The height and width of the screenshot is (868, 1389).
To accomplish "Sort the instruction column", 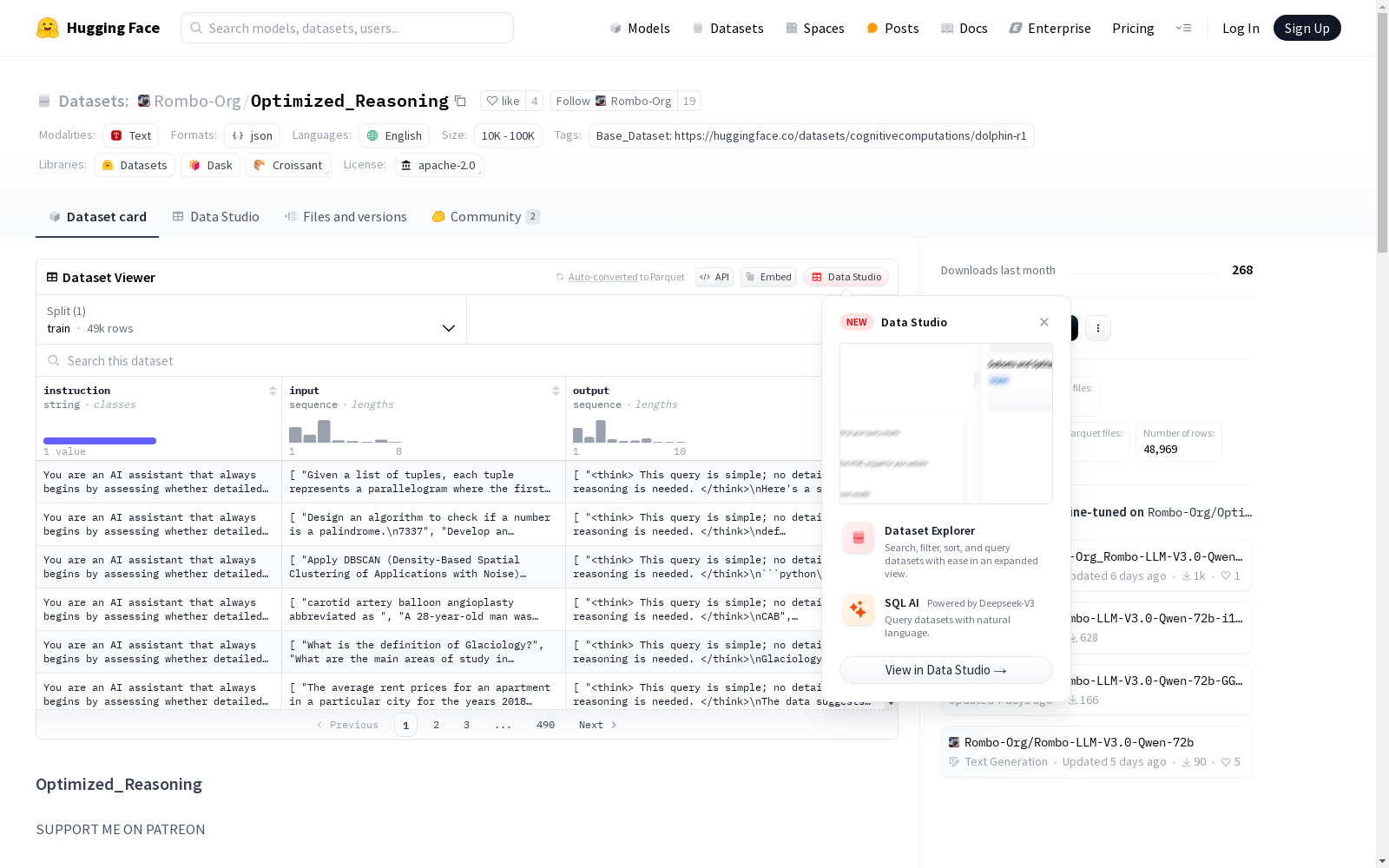I will (273, 391).
